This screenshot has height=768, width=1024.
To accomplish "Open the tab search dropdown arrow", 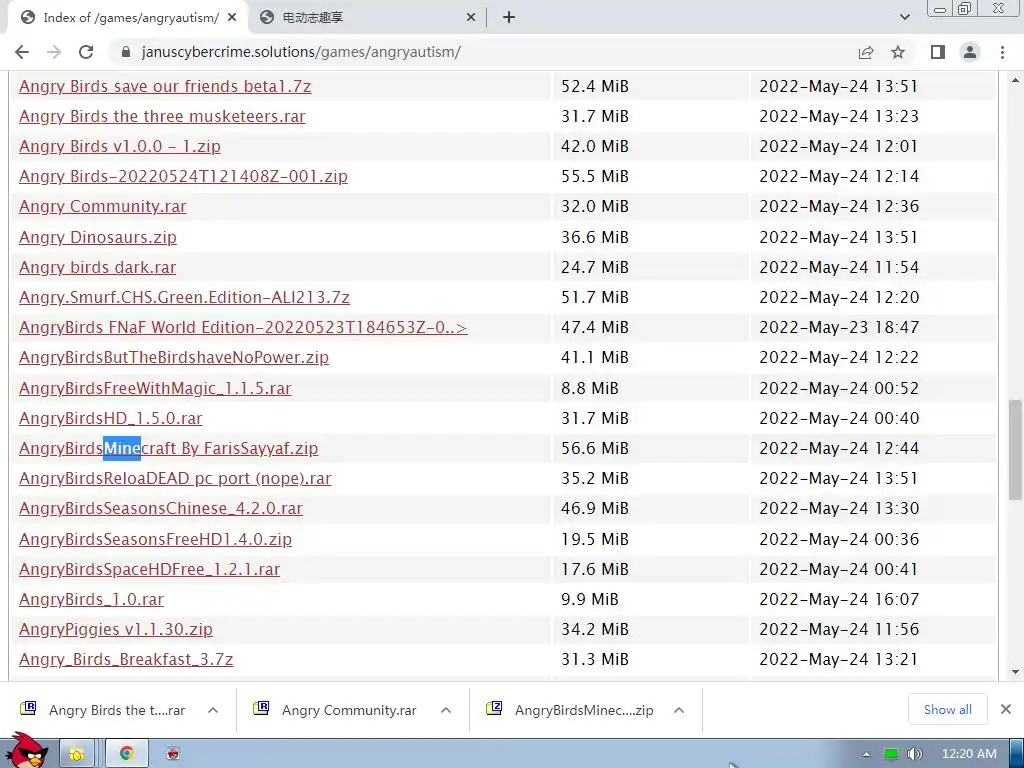I will coord(904,18).
